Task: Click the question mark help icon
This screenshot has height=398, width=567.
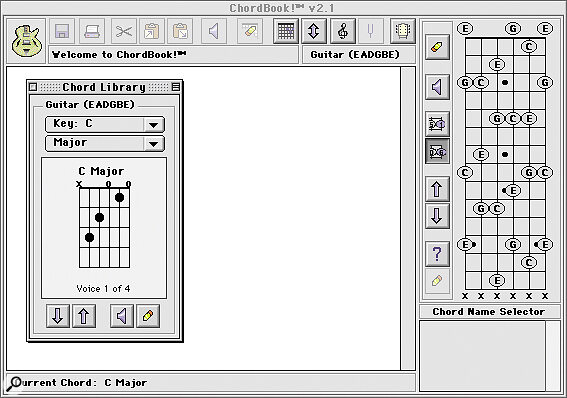Action: [437, 254]
